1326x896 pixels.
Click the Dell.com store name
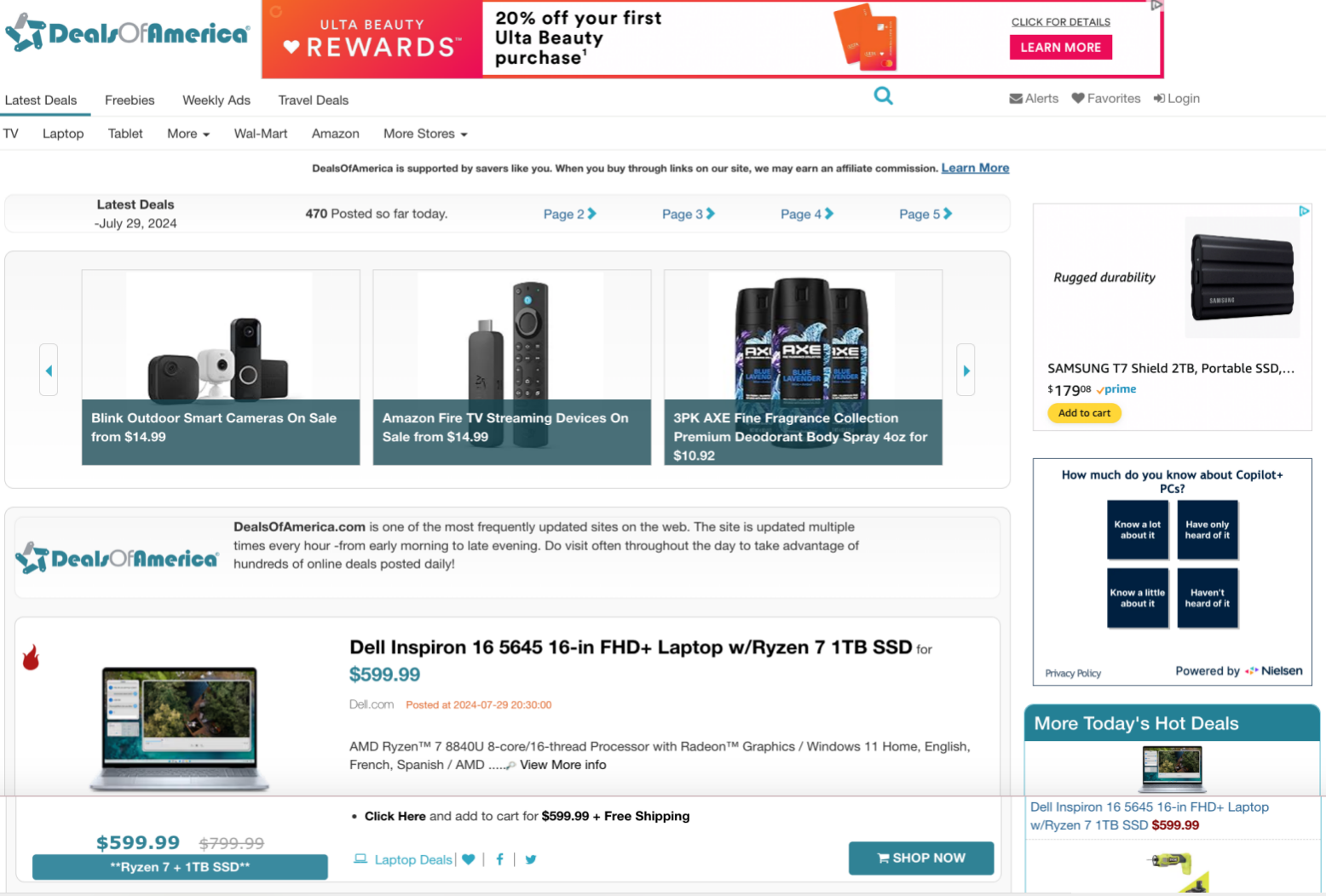[x=372, y=704]
